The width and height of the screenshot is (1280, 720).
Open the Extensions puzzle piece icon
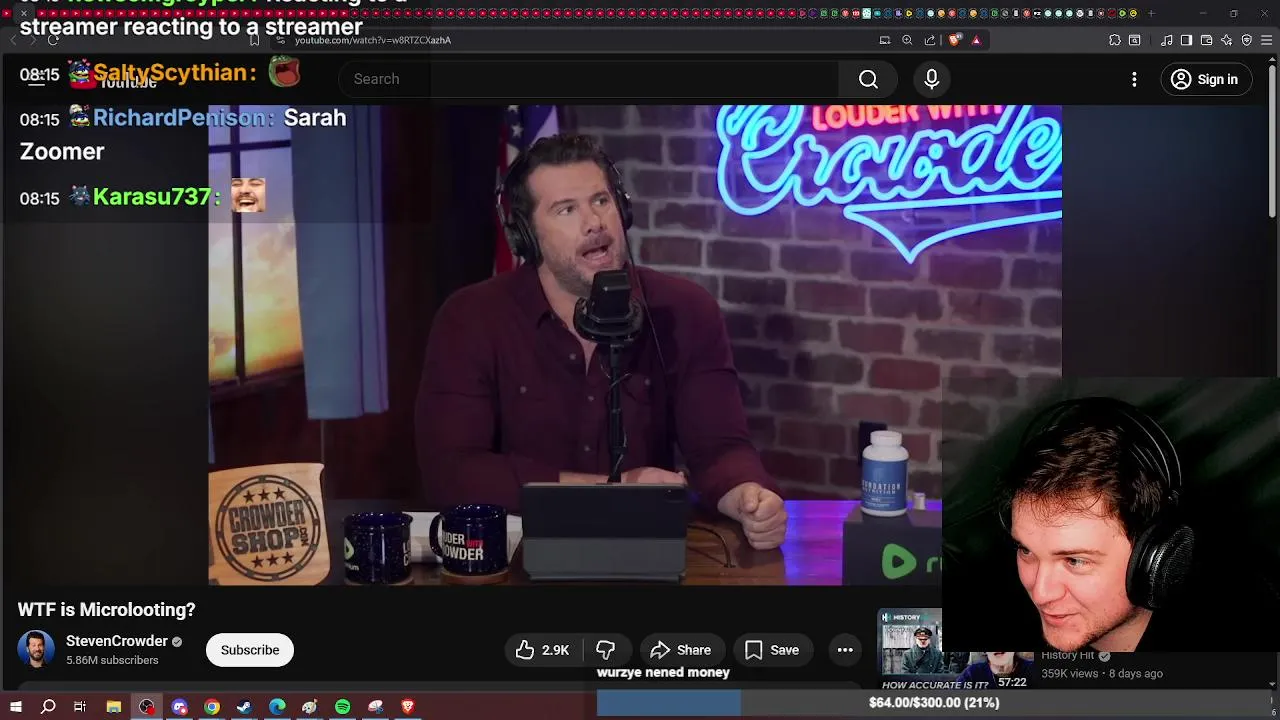point(1115,40)
